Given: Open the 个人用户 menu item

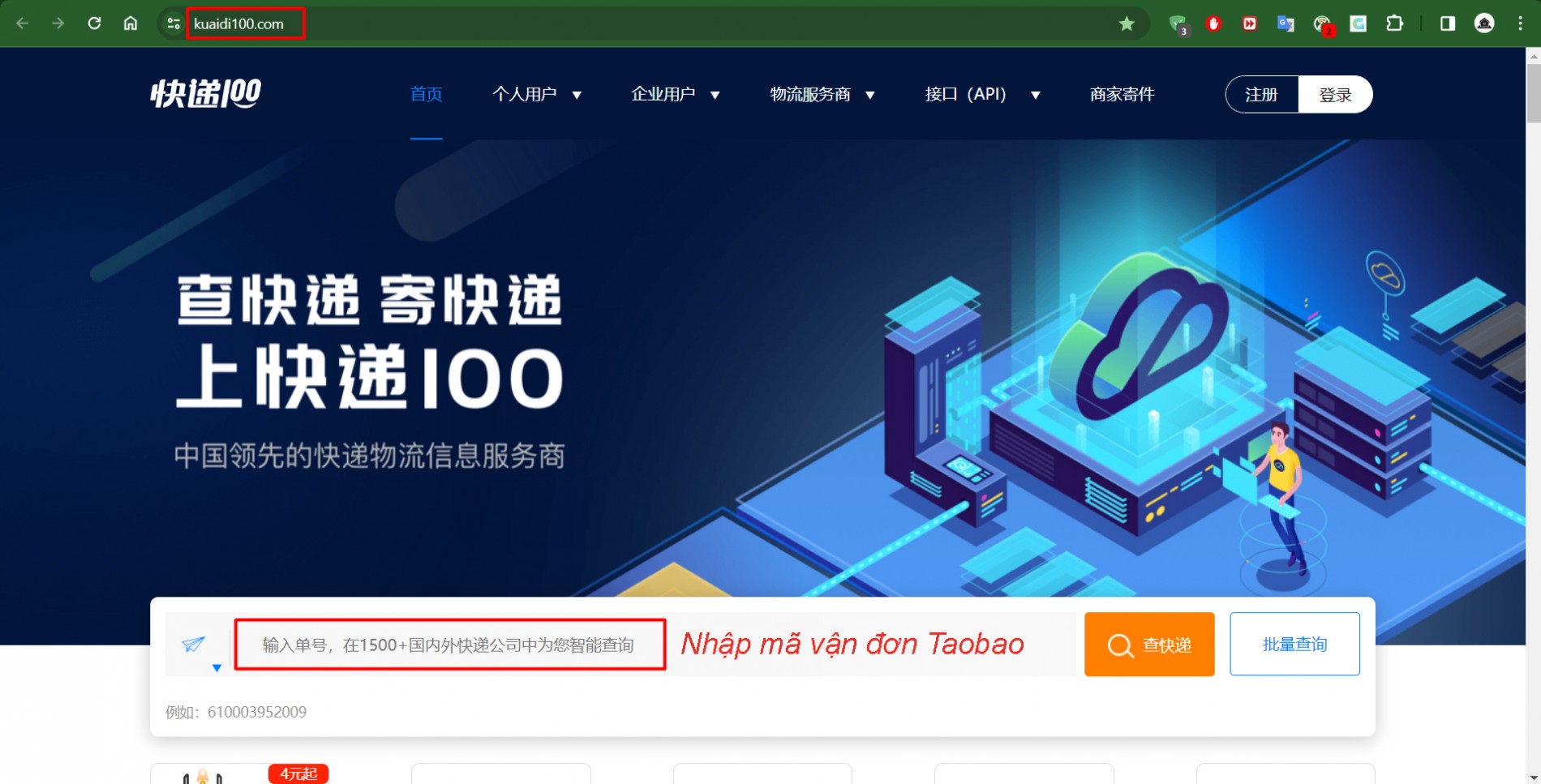Looking at the screenshot, I should [524, 94].
